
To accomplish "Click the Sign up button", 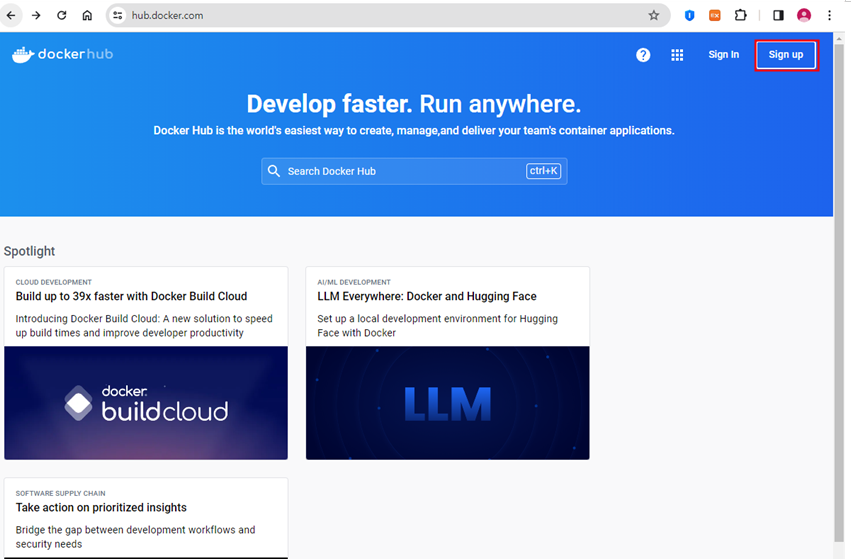I will click(x=786, y=55).
